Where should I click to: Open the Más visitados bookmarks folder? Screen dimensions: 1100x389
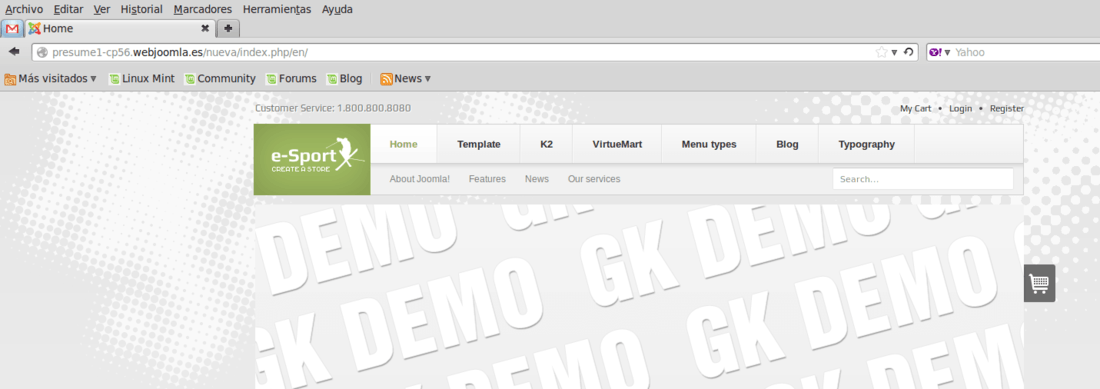coord(51,79)
